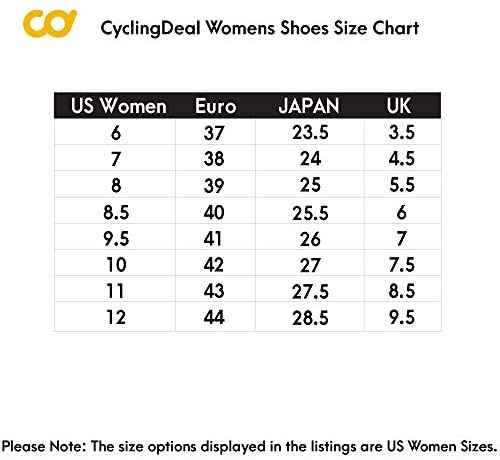Click the Please Note text at bottom

249,447
